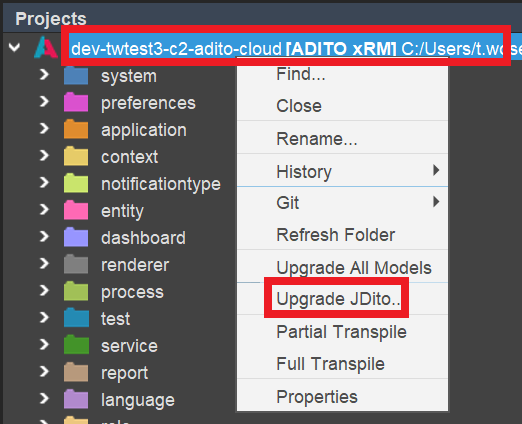Click the dark green service folder icon
Screen dimensions: 522x424
point(76,345)
